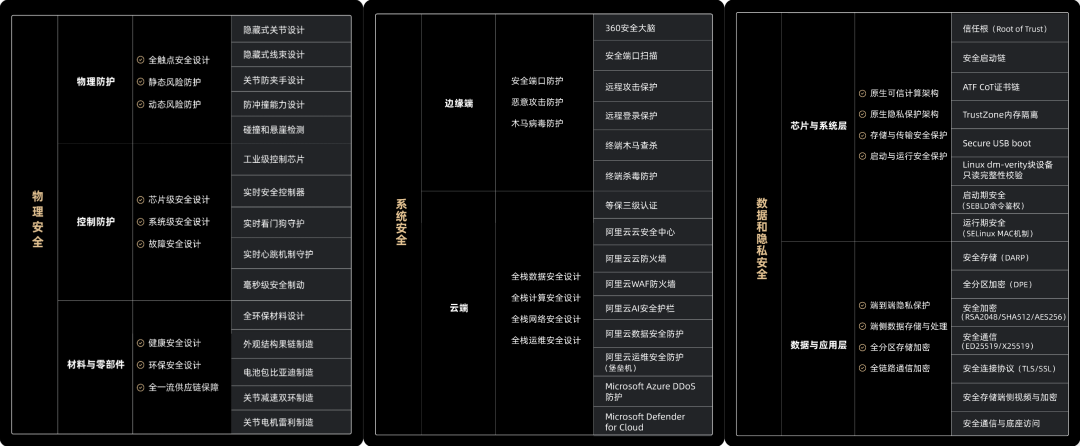Image resolution: width=1080 pixels, height=446 pixels.
Task: Select the 阿里云云防火墙 cell
Action: pos(653,259)
